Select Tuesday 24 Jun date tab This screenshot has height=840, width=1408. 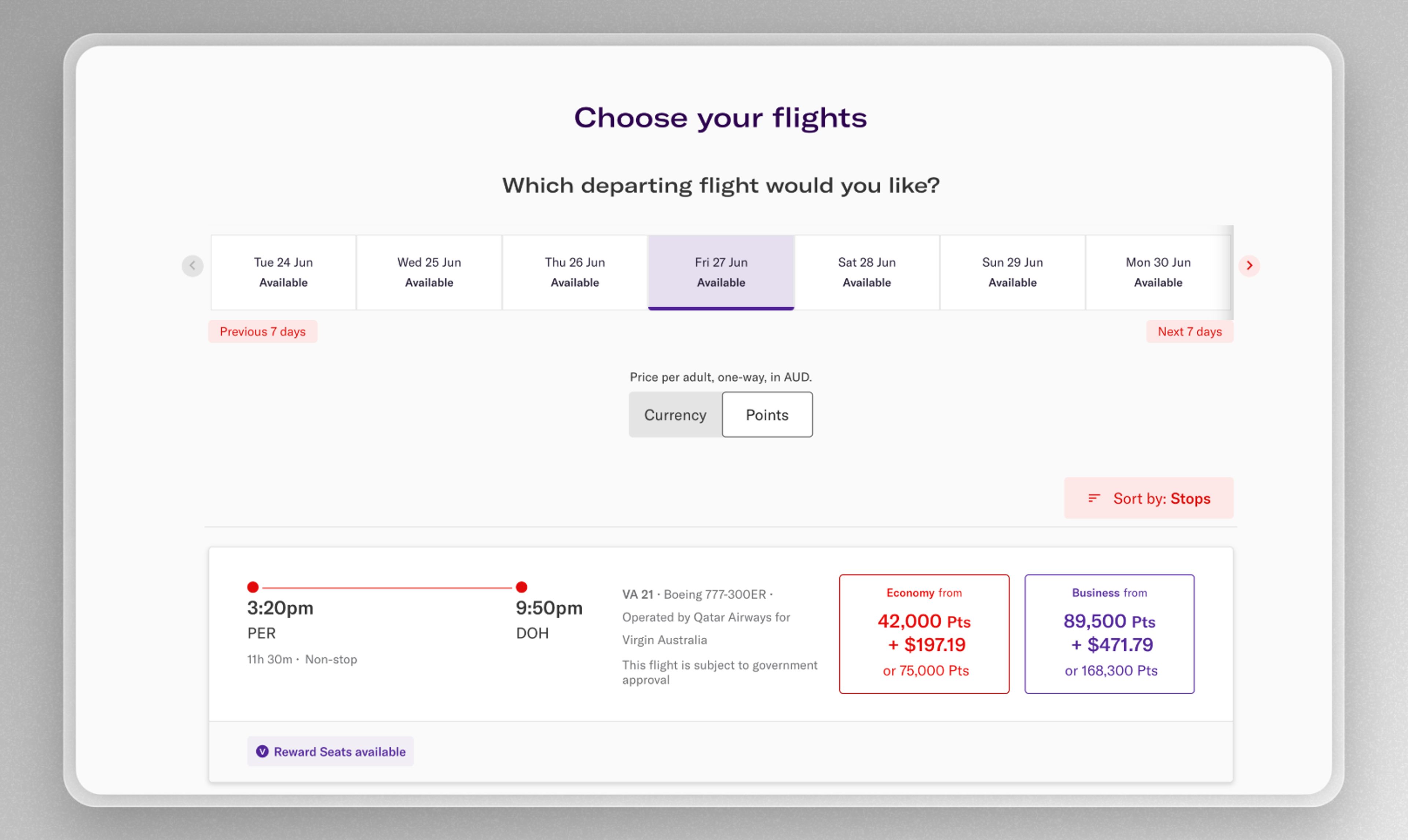point(283,271)
